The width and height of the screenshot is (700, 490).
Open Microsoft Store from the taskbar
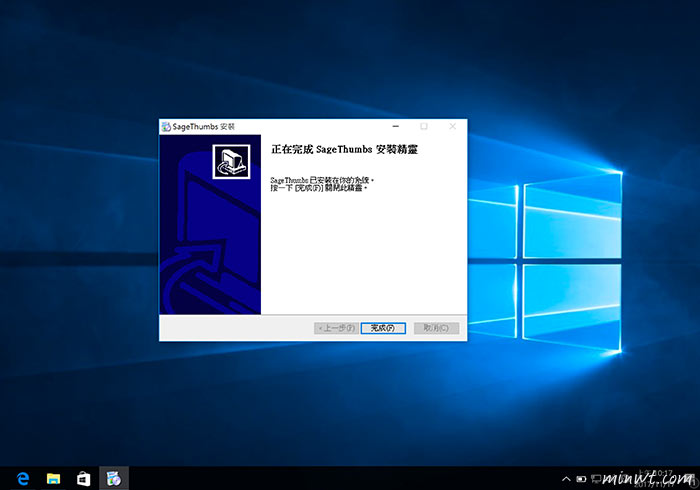click(83, 479)
